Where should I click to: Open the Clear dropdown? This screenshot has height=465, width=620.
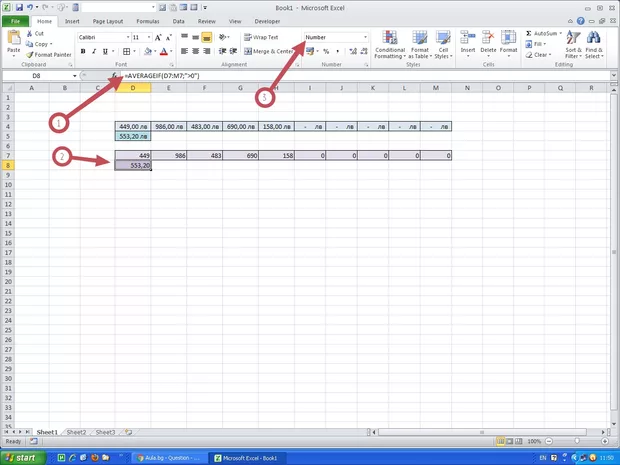click(x=539, y=55)
